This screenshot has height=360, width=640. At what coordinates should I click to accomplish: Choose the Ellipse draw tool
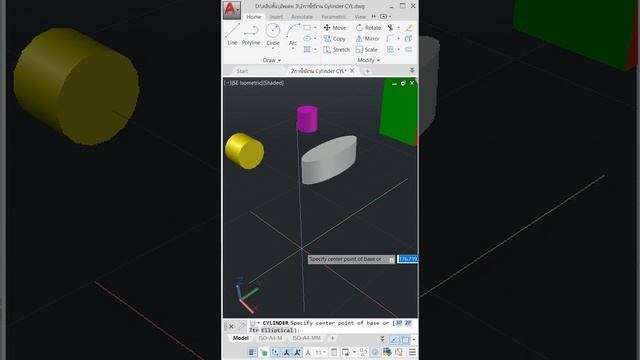point(307,38)
